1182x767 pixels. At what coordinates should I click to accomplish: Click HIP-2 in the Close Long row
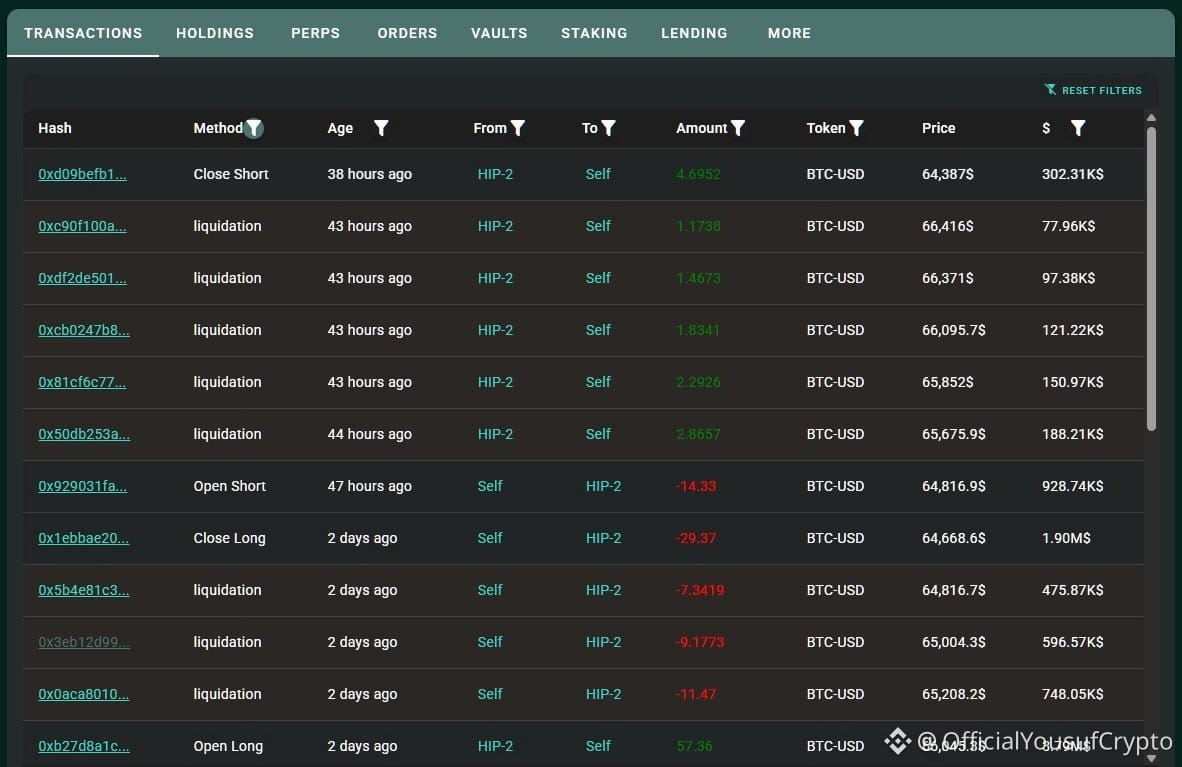coord(604,538)
